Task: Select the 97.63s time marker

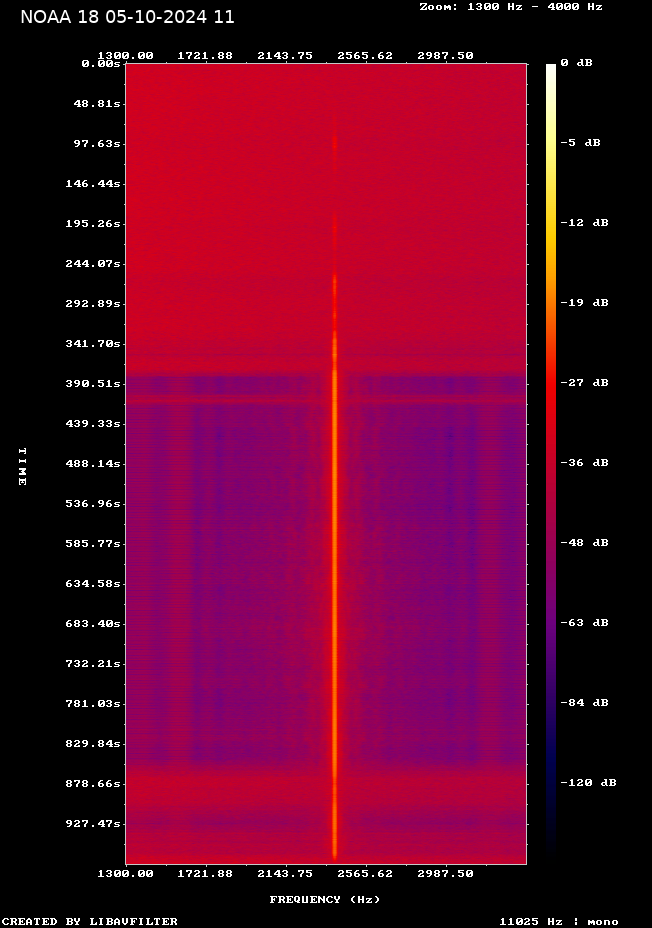Action: pyautogui.click(x=97, y=143)
